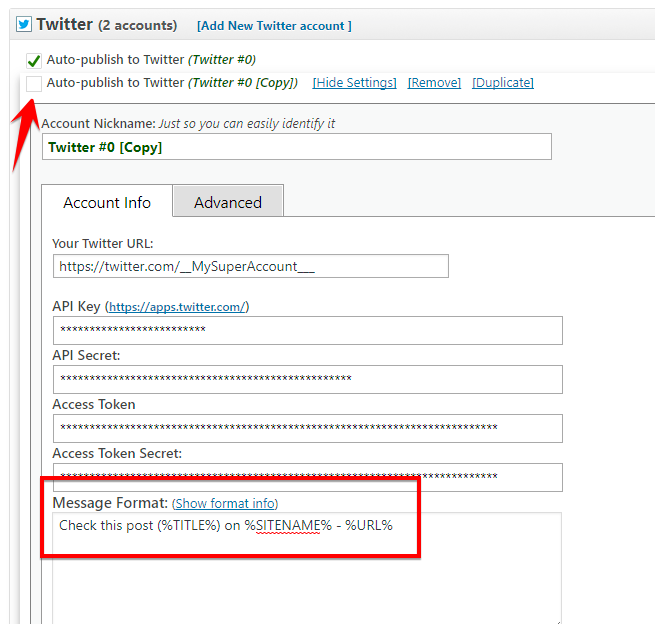Click the Account Nickname text field
The width and height of the screenshot is (655, 624).
(296, 147)
